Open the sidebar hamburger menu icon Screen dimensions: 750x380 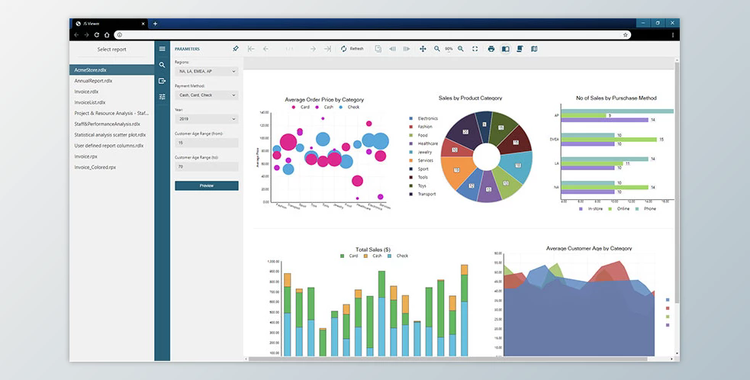coord(162,49)
